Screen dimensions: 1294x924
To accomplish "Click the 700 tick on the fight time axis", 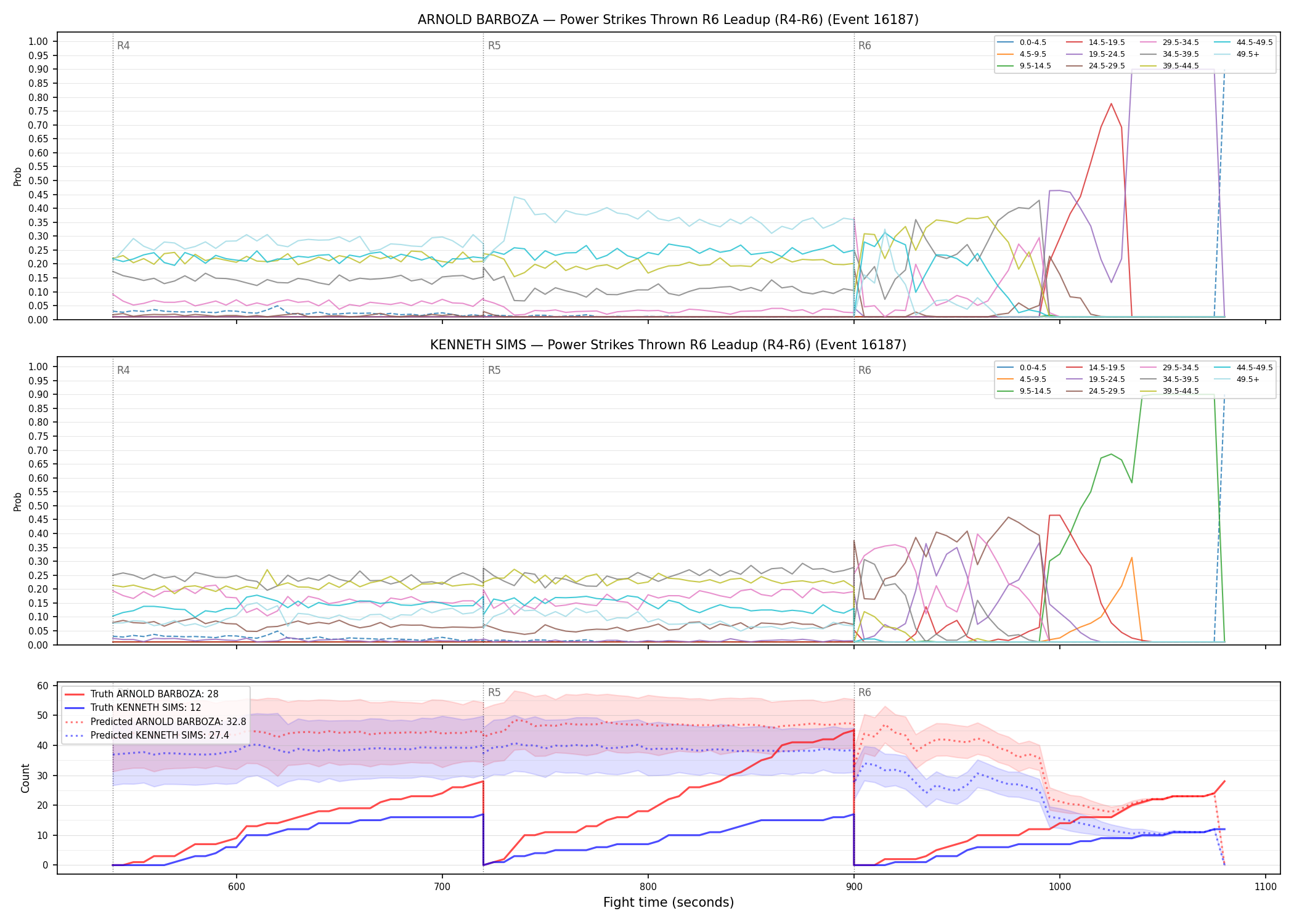I will coord(442,886).
